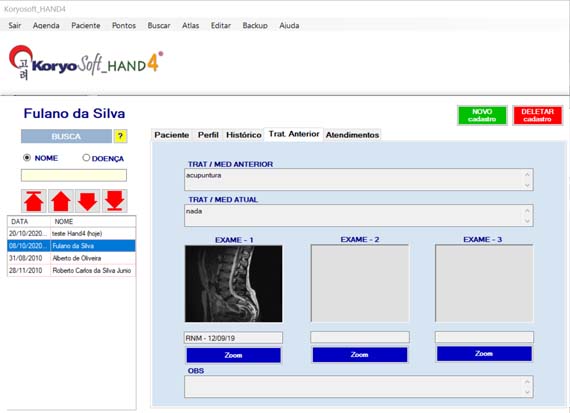Screen dimensions: 570x413
Task: Go to previous record with up arrow
Action: tap(61, 201)
